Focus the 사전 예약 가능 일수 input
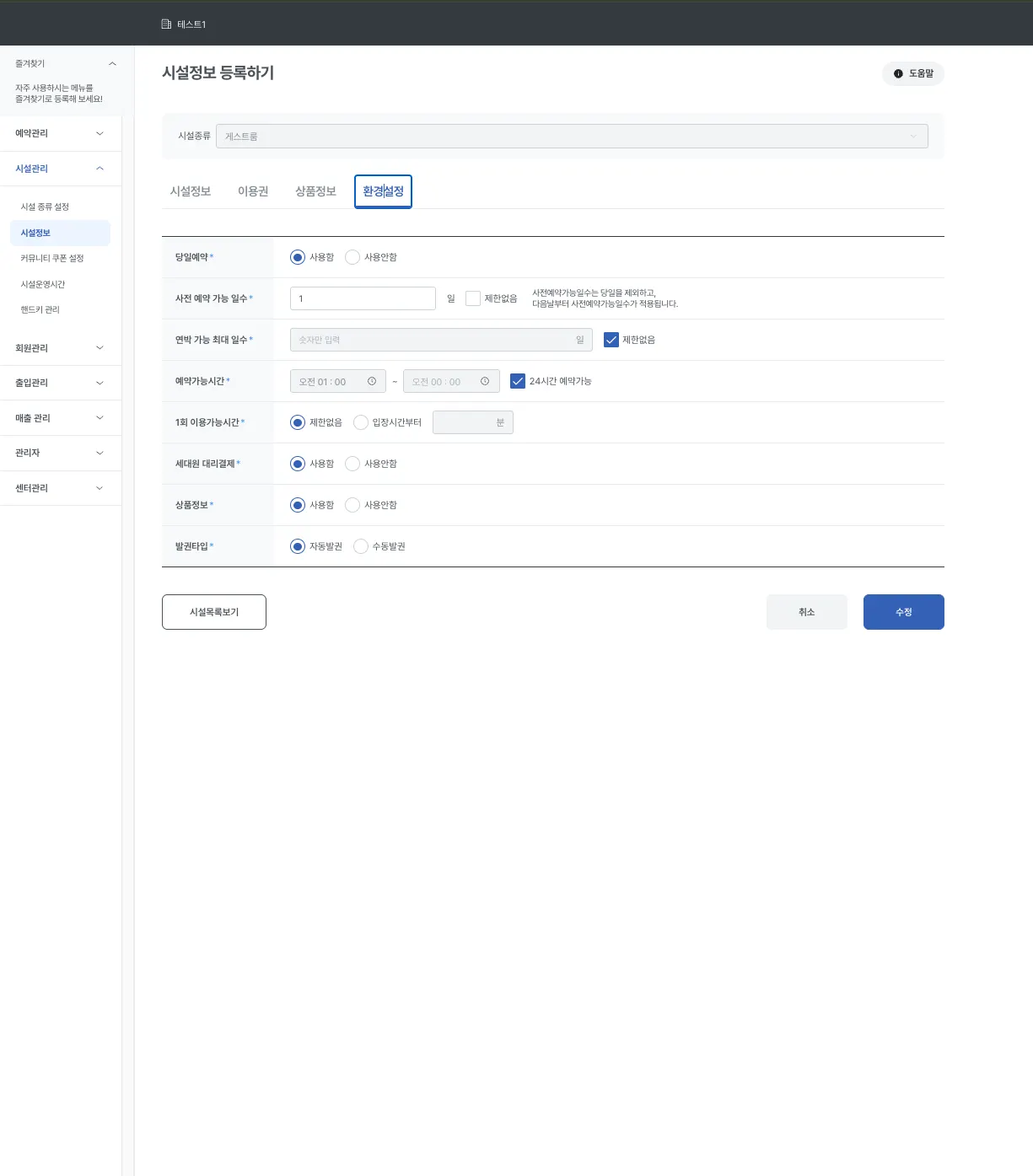The image size is (1033, 1176). [363, 298]
